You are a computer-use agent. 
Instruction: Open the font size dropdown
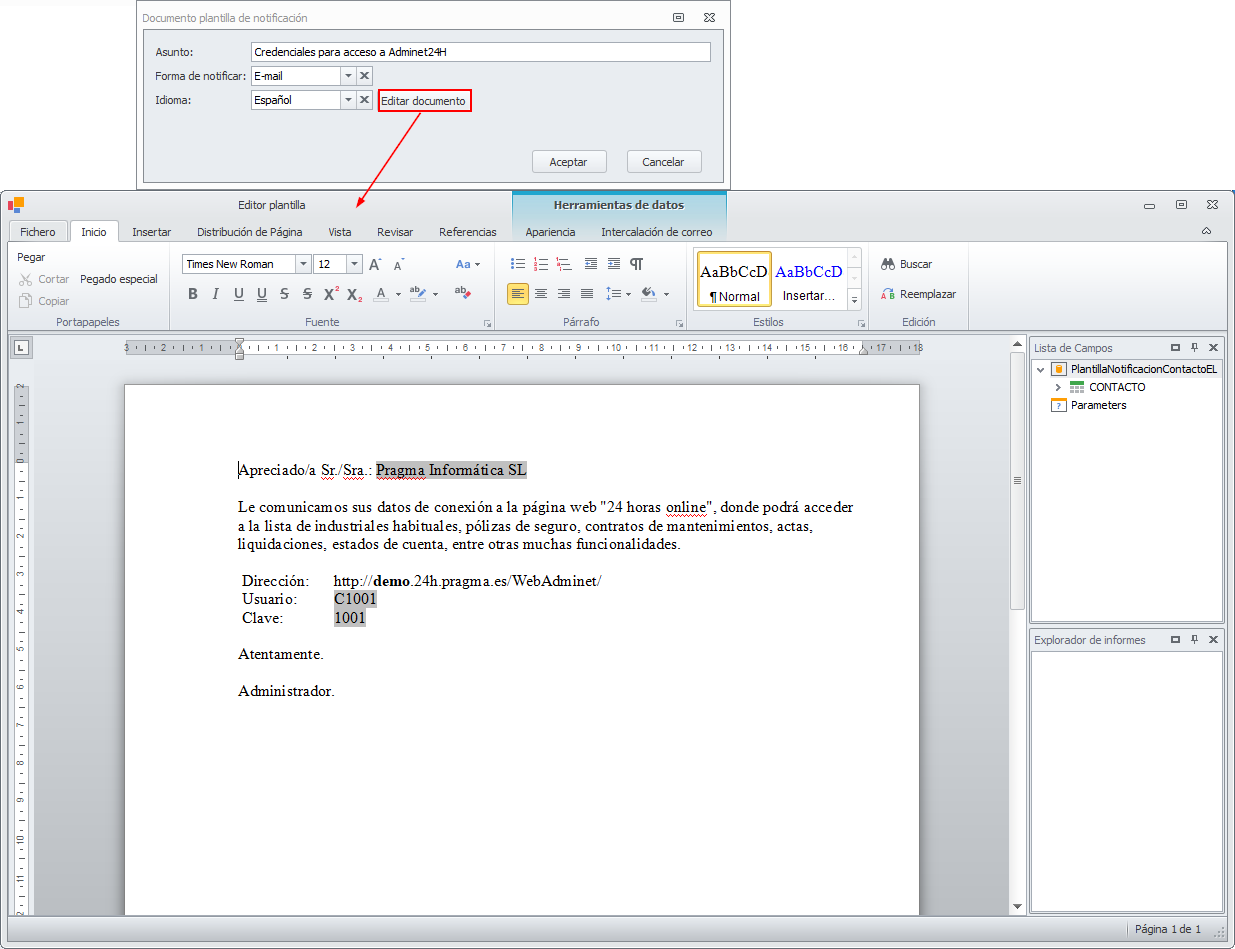(x=354, y=264)
